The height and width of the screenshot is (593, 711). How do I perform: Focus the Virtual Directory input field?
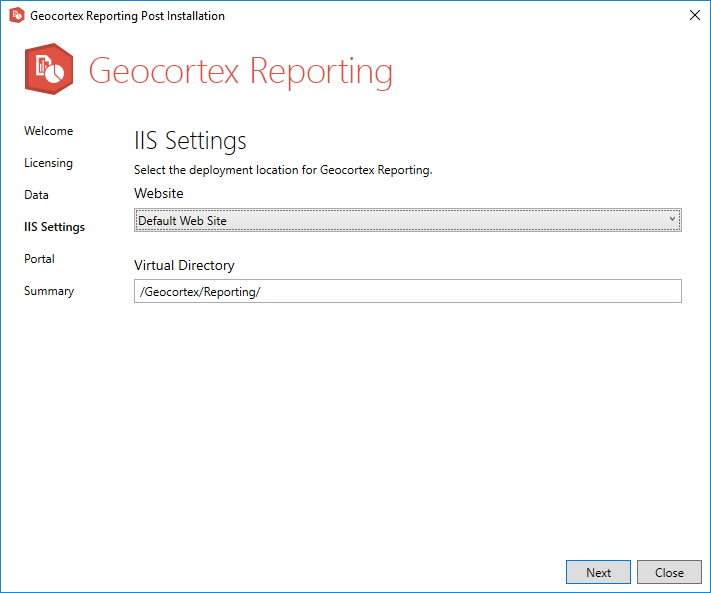coord(408,291)
